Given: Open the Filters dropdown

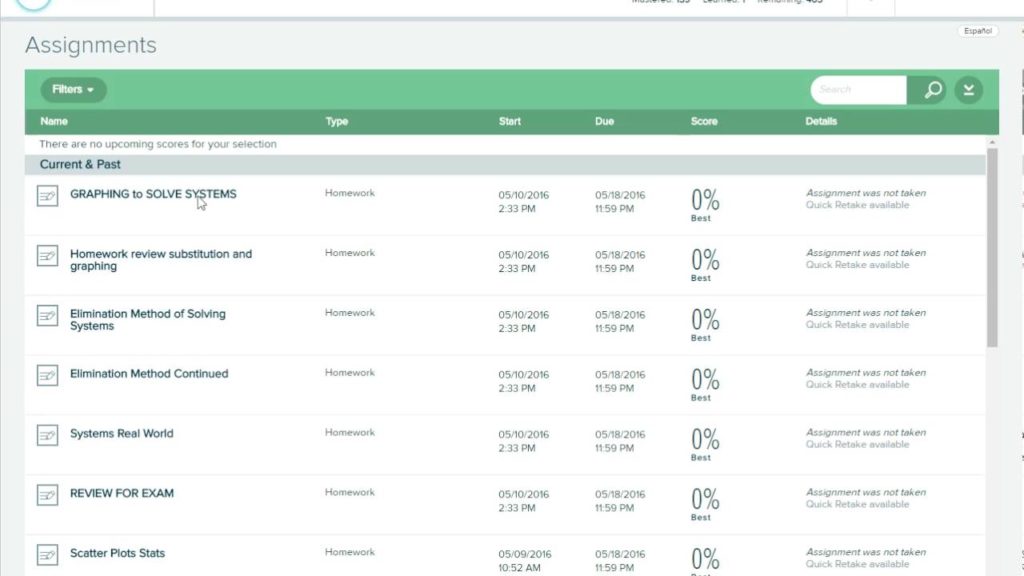Looking at the screenshot, I should 73,90.
